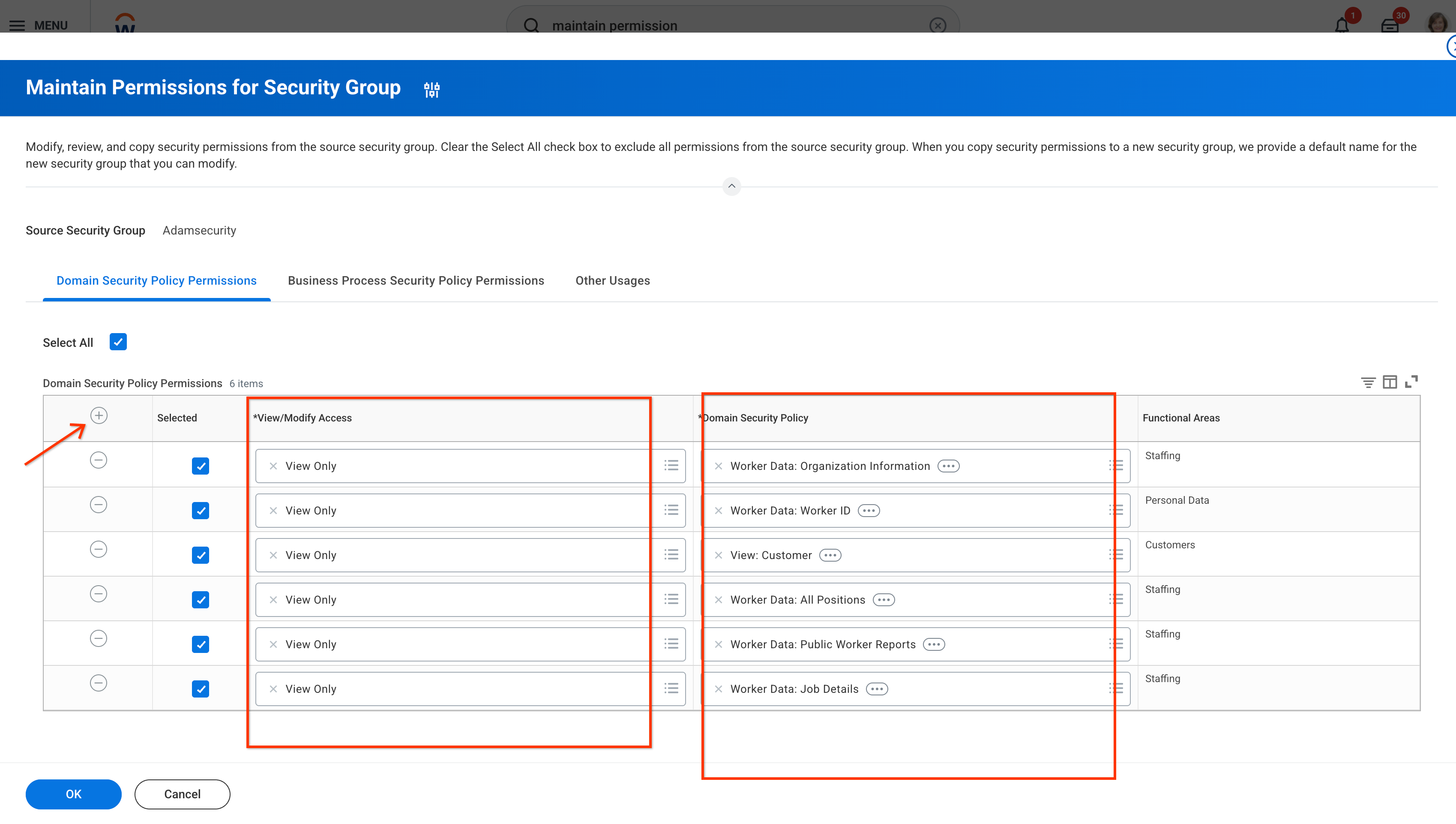Open access prompt list for View: Customer row
The image size is (1456, 824).
[x=671, y=555]
